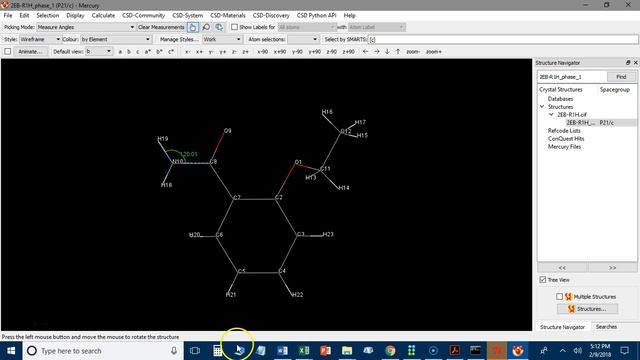Rotate view with z+90
Screen dimensions: 640x360
click(348, 52)
